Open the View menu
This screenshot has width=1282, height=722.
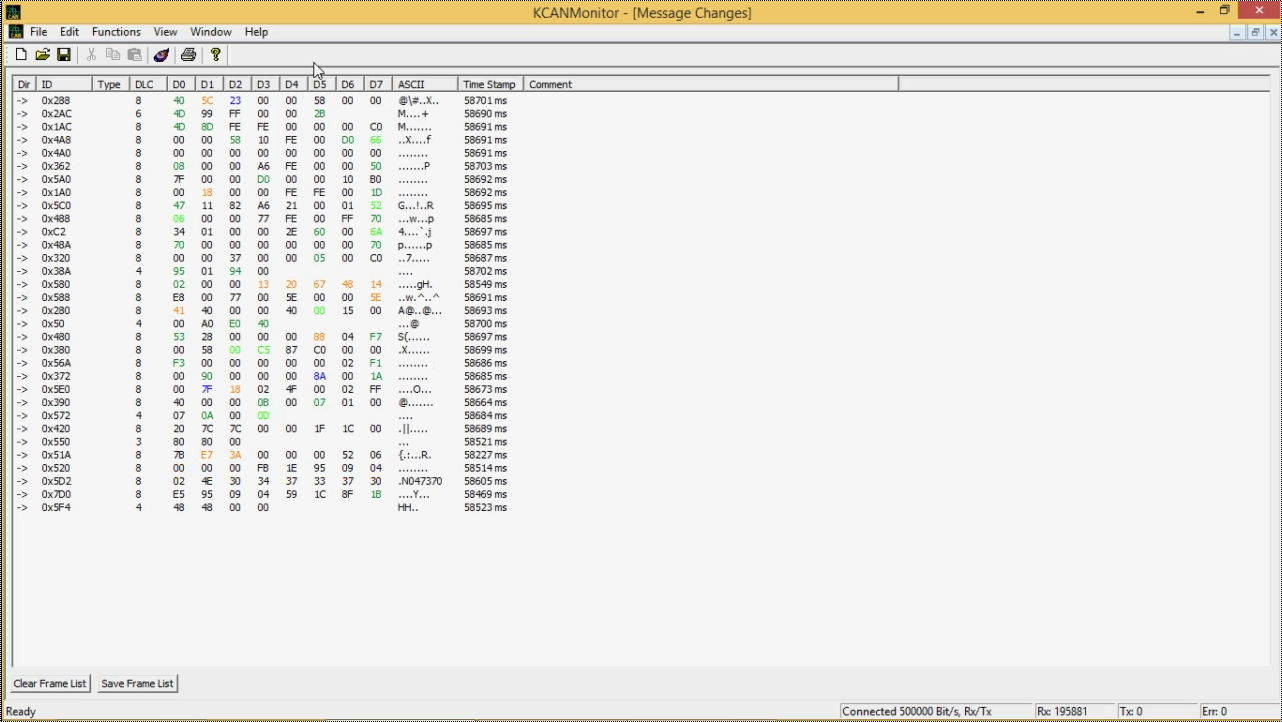[x=165, y=32]
